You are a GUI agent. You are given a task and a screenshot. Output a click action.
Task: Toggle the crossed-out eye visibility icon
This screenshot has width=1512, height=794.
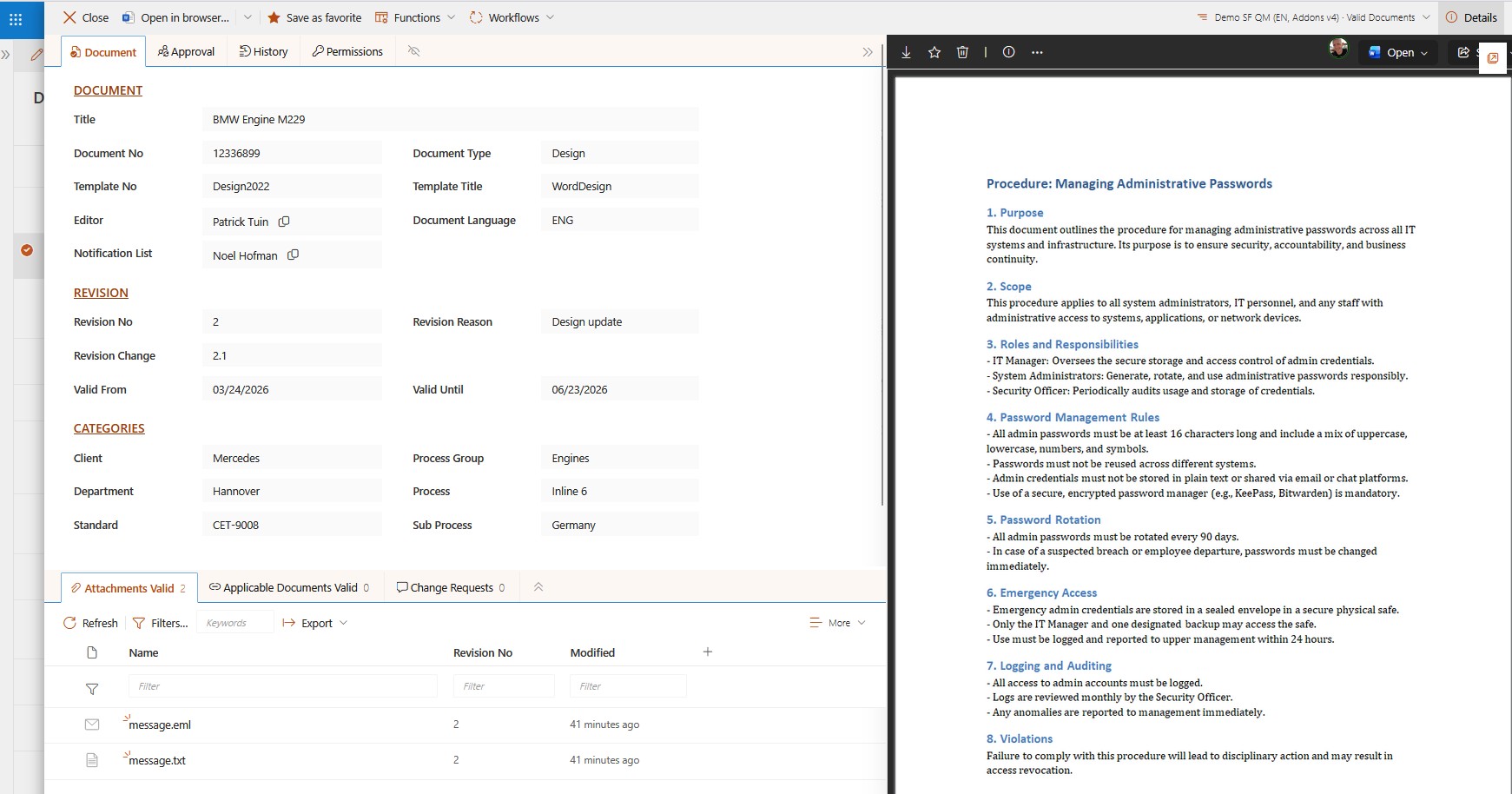pos(414,51)
